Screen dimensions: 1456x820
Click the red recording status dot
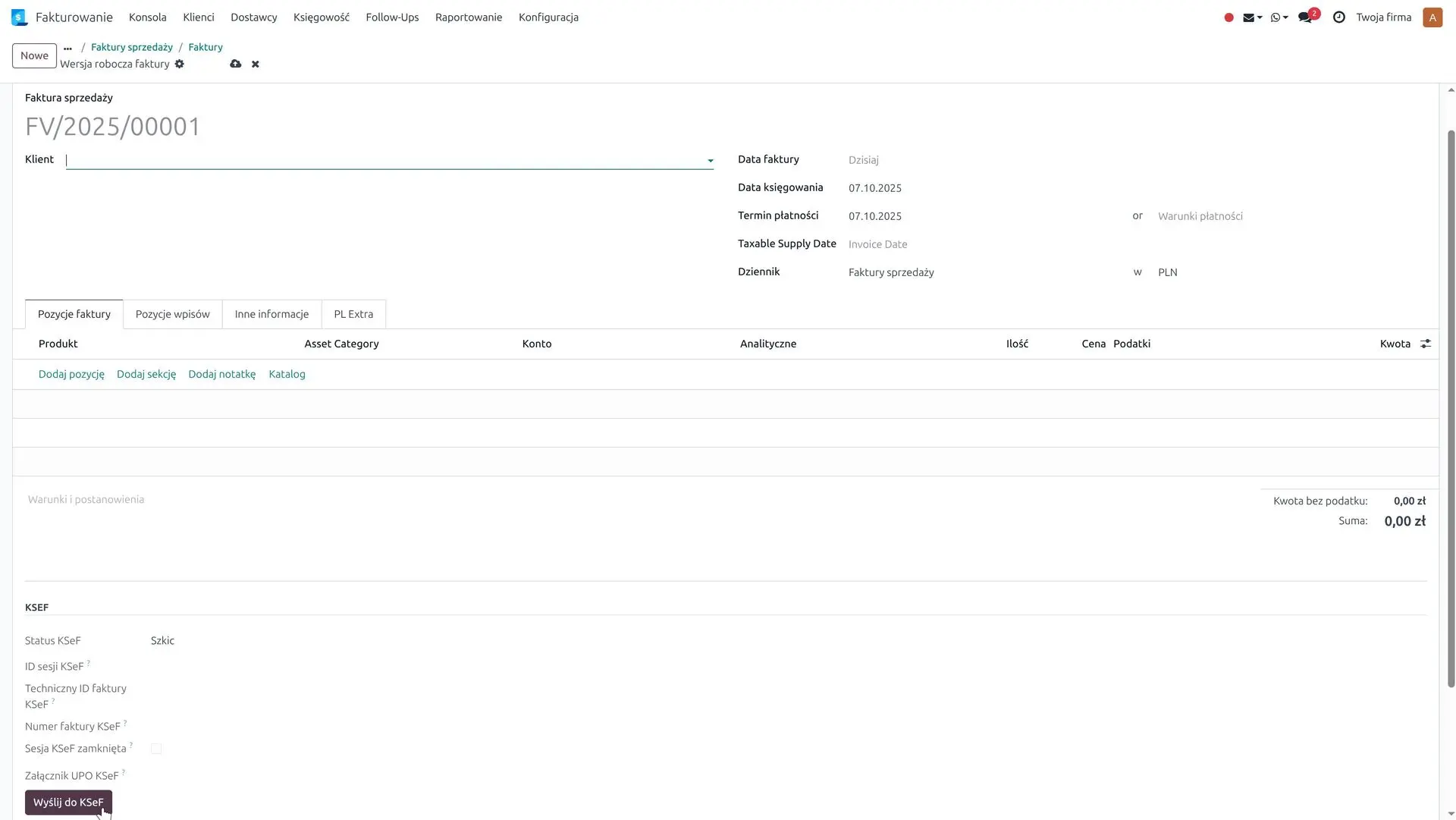[x=1228, y=17]
